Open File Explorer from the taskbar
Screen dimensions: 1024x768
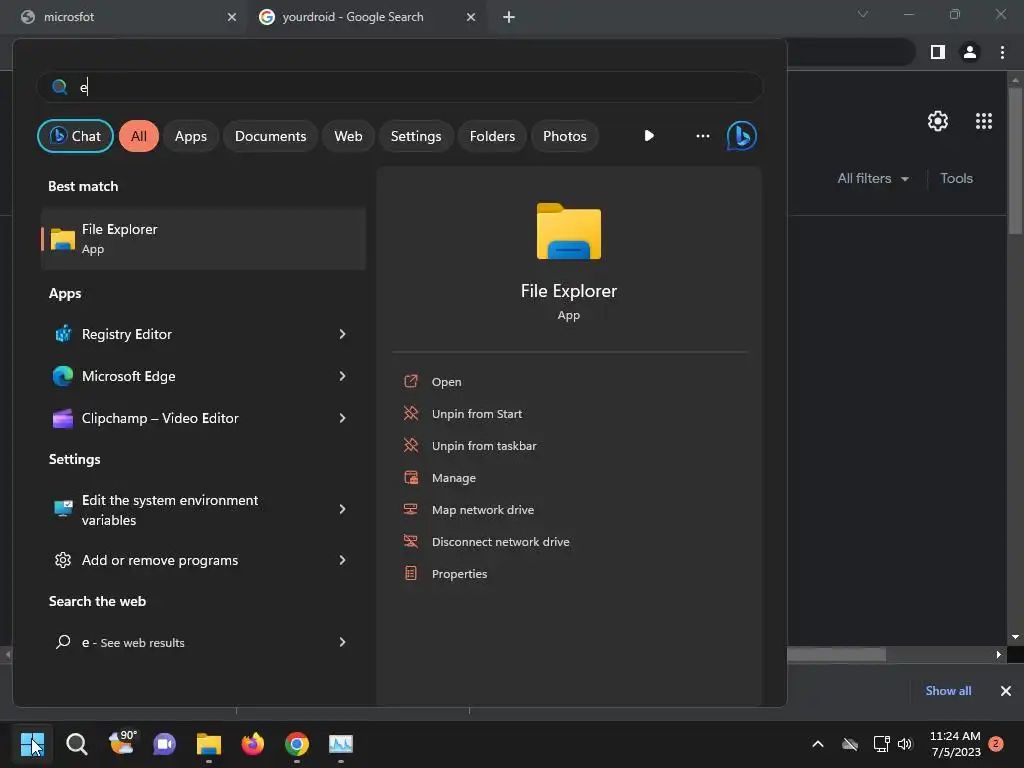coord(209,744)
